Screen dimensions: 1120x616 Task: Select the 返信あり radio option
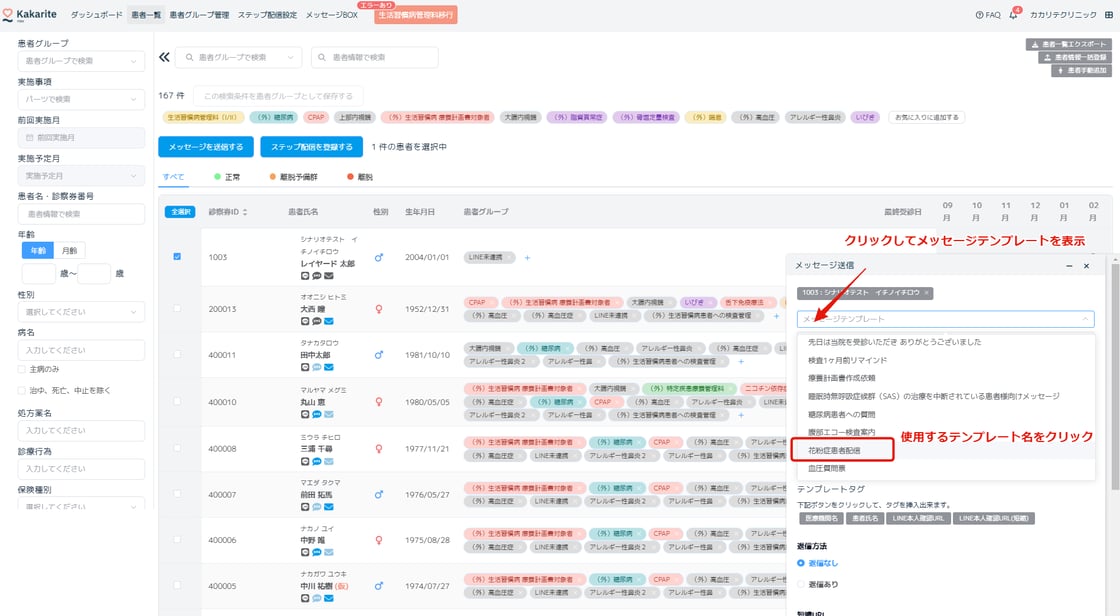tap(802, 583)
